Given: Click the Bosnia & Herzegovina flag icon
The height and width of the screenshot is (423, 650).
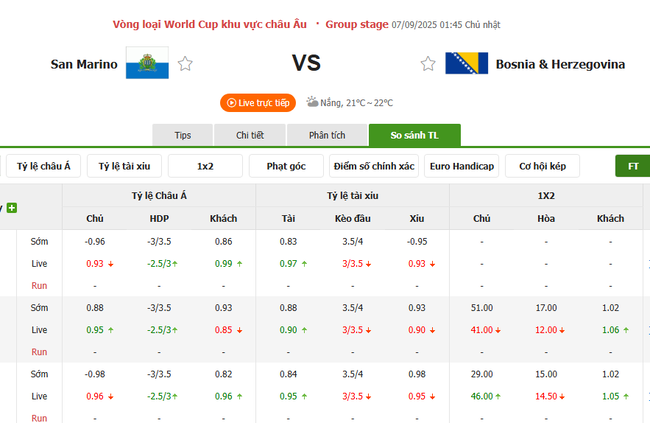Looking at the screenshot, I should pos(466,64).
